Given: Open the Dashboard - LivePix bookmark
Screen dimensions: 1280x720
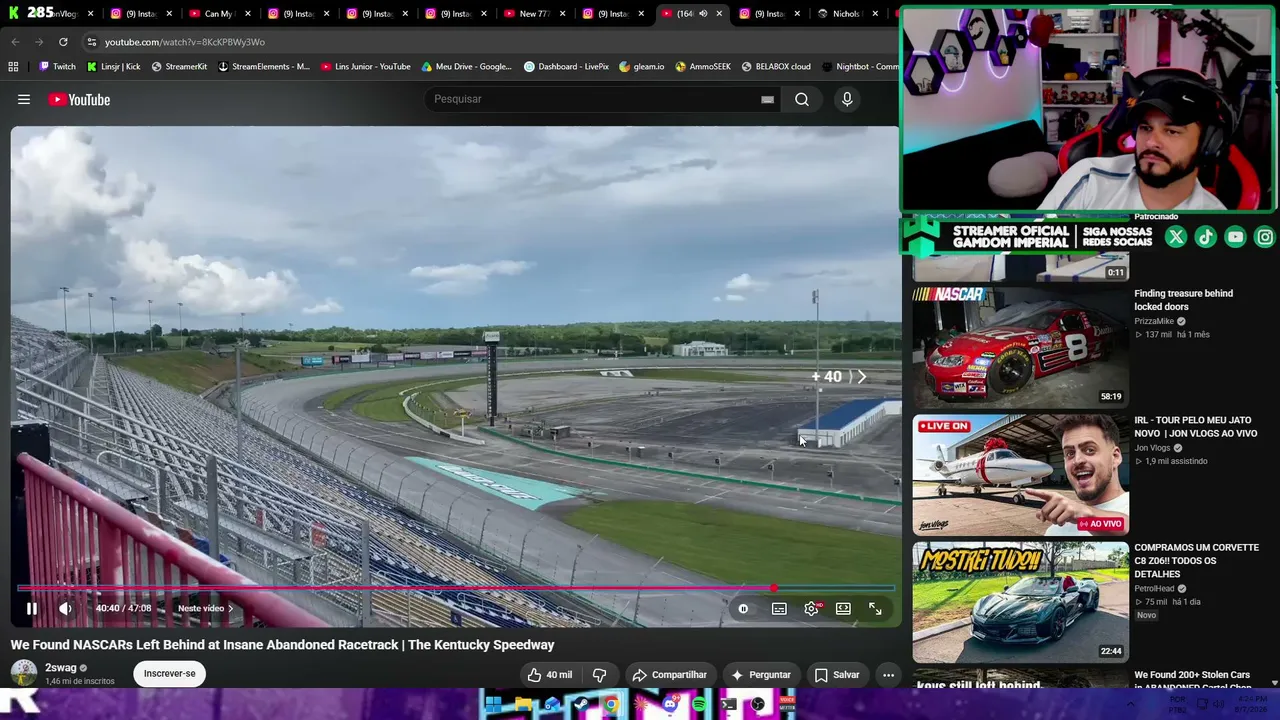Looking at the screenshot, I should pos(566,67).
